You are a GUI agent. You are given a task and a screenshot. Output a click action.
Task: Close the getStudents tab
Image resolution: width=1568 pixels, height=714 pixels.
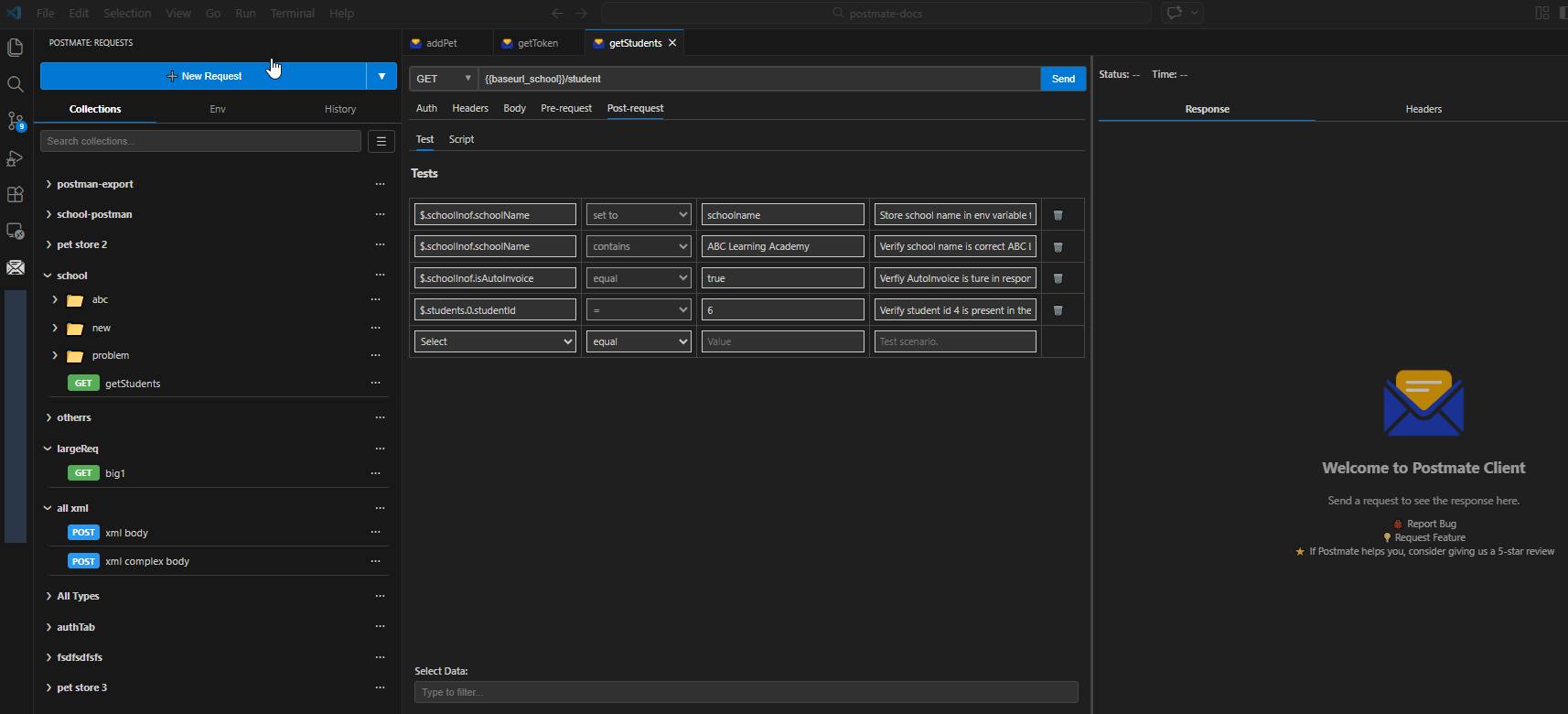[672, 43]
